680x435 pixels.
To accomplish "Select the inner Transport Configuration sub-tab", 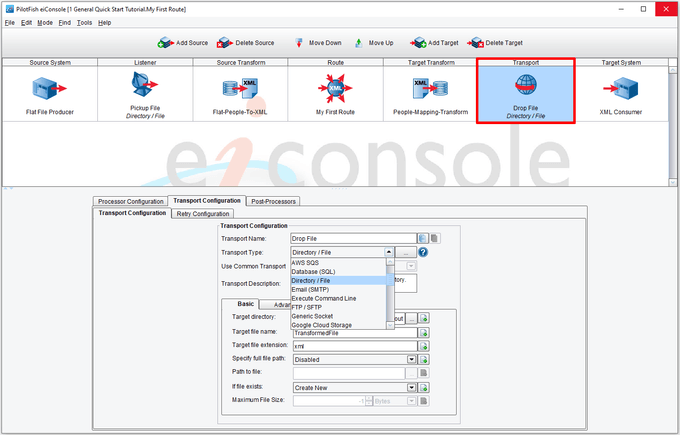I will pos(132,213).
